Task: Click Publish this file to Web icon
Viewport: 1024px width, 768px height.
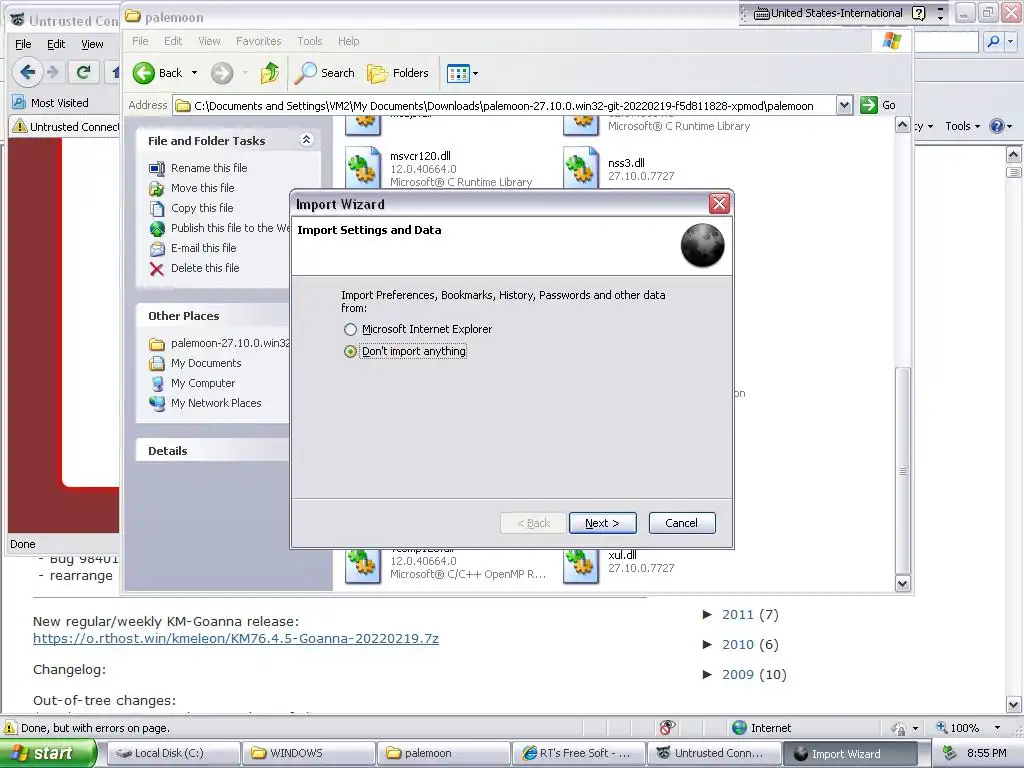Action: [157, 229]
